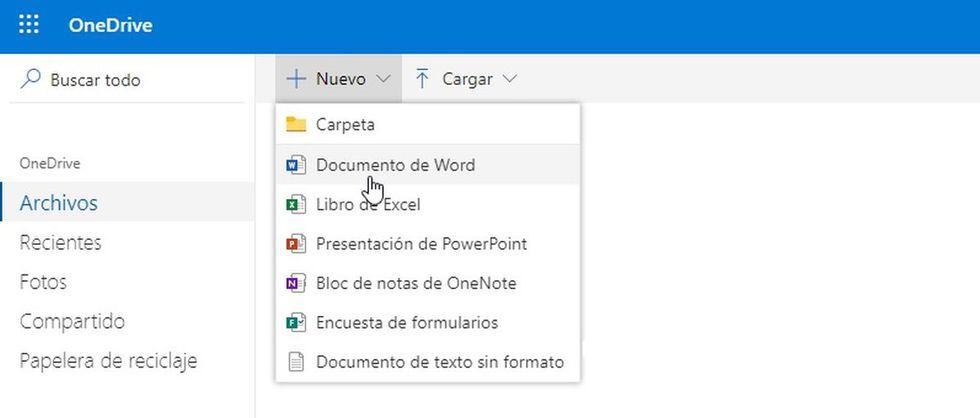Expand the Cargar dropdown chevron
The height and width of the screenshot is (418, 980).
510,79
